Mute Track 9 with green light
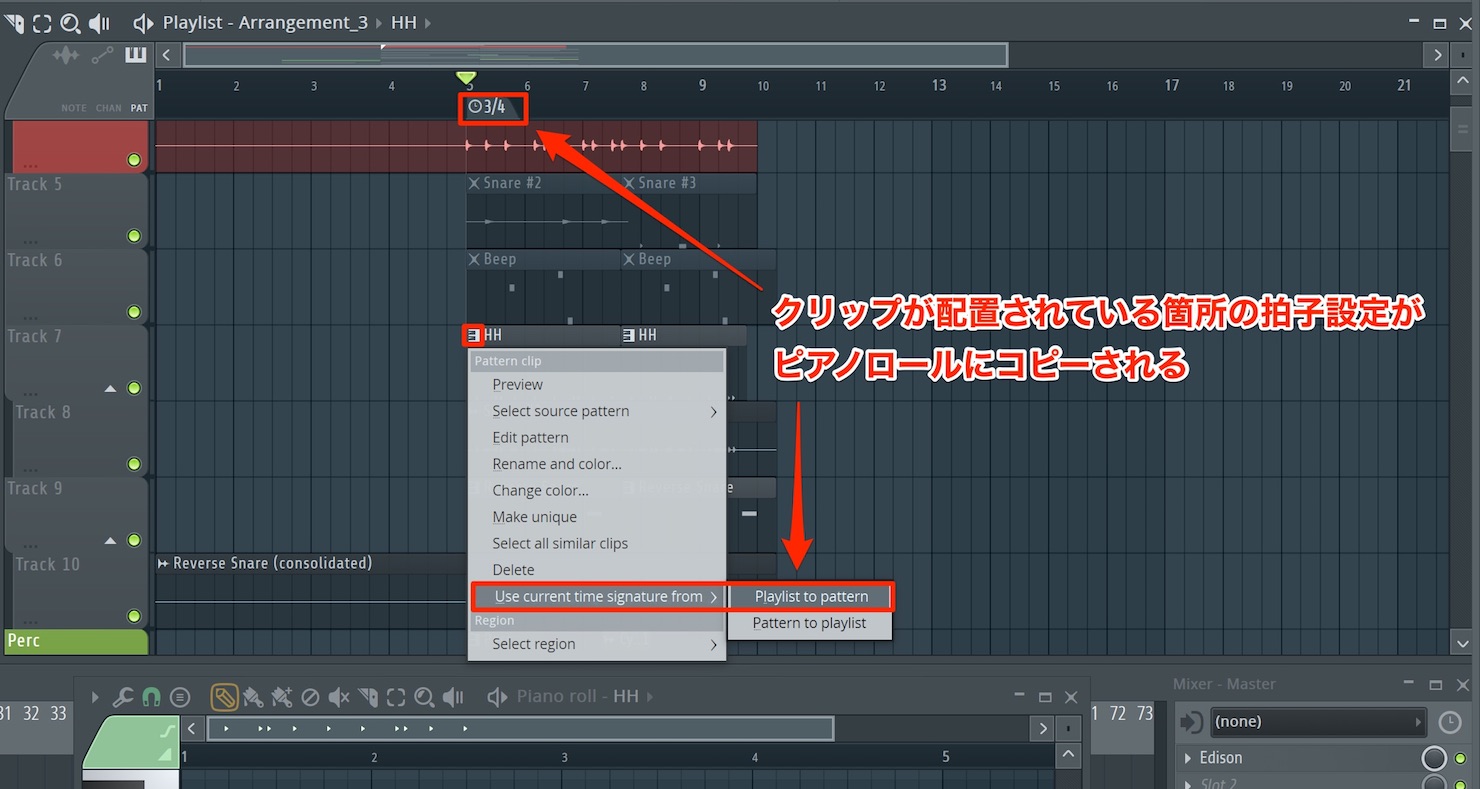 pyautogui.click(x=134, y=540)
